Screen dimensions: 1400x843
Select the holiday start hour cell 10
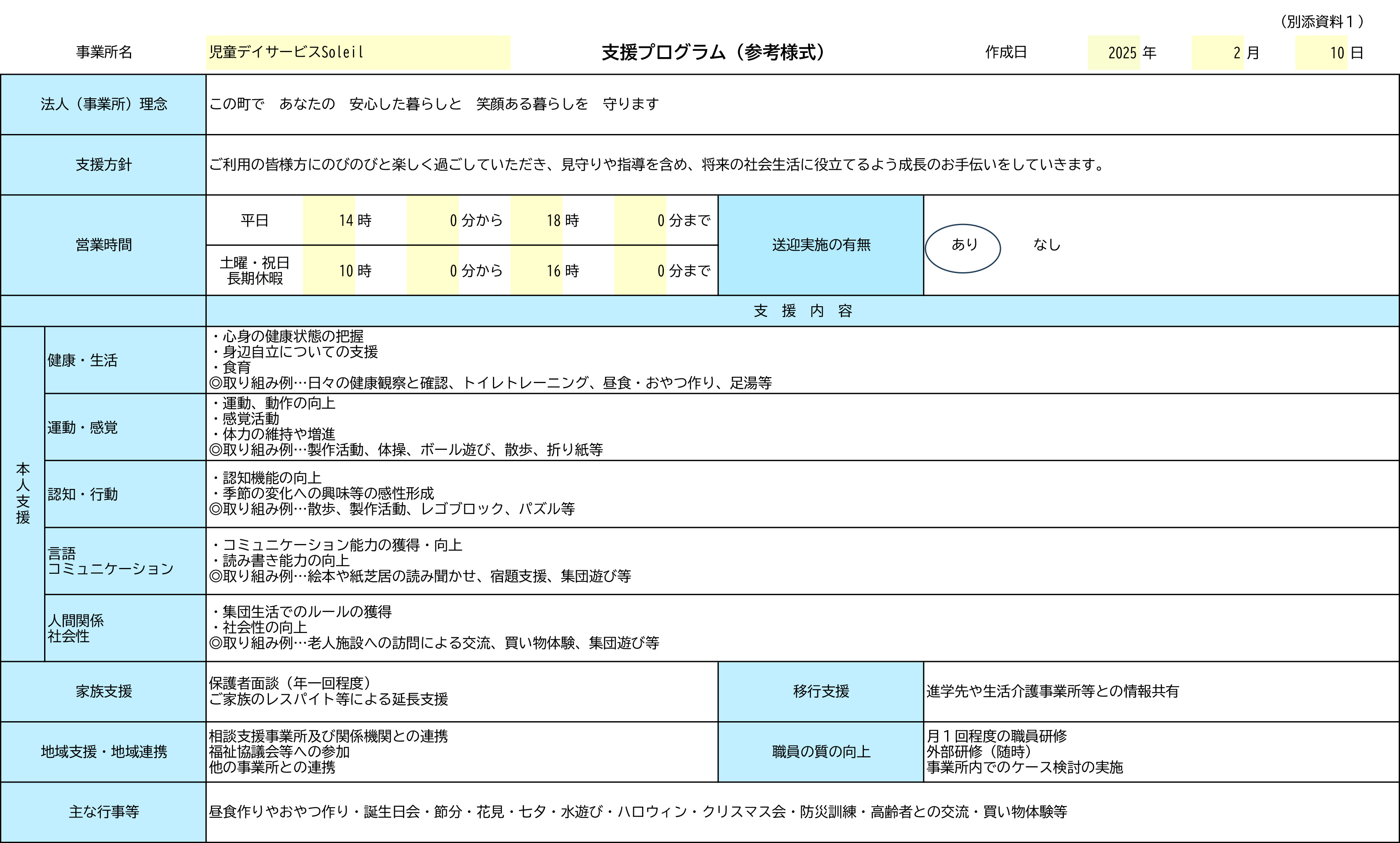(329, 270)
